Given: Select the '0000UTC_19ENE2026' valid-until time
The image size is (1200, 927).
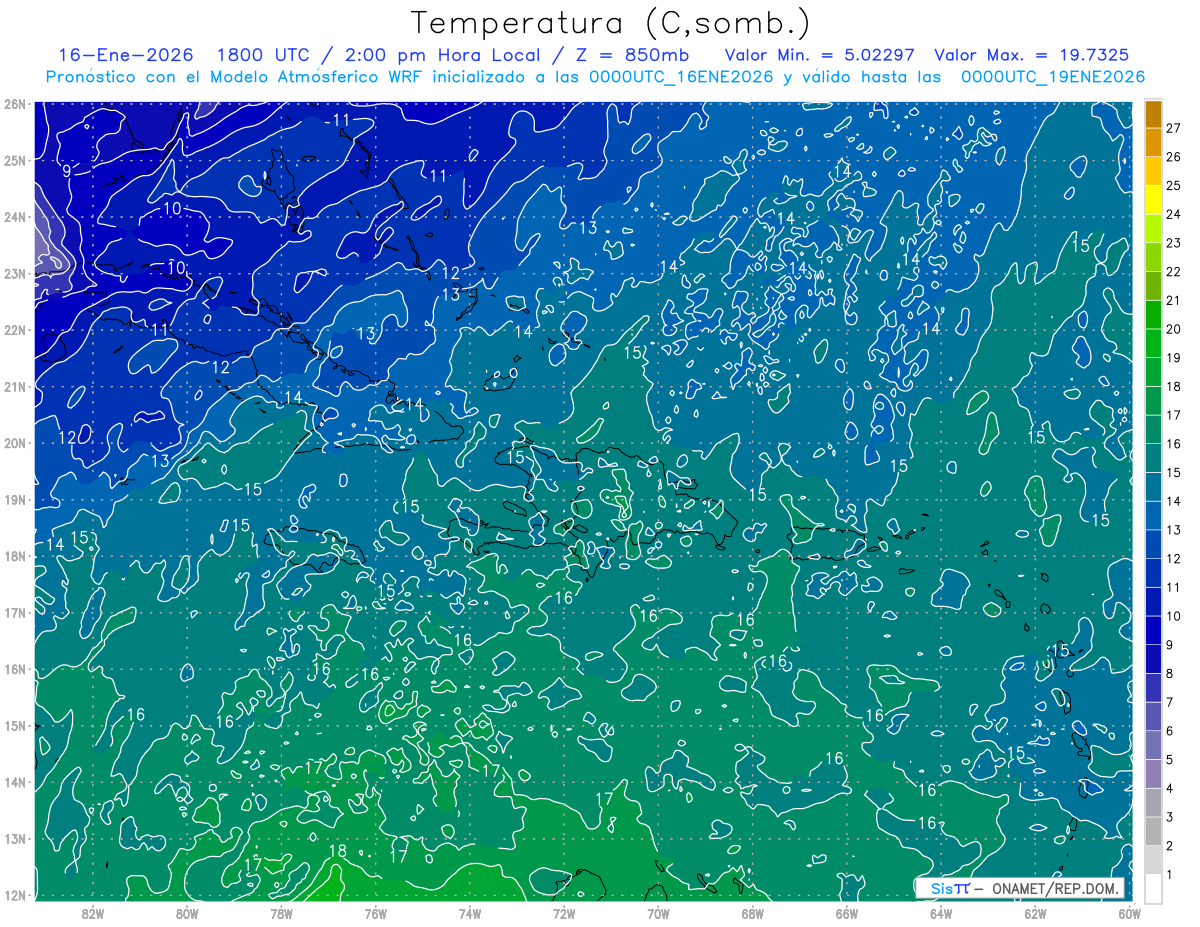Looking at the screenshot, I should (x=1053, y=77).
